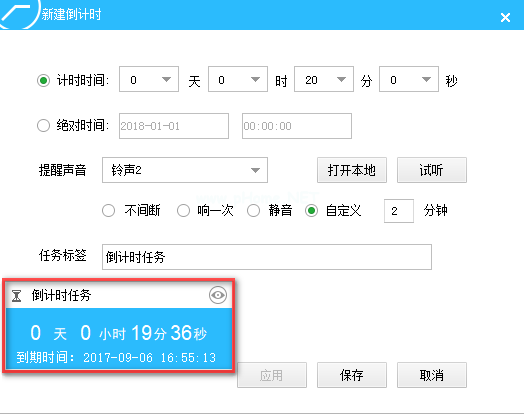
Task: Open the days (天) dropdown
Action: [149, 79]
